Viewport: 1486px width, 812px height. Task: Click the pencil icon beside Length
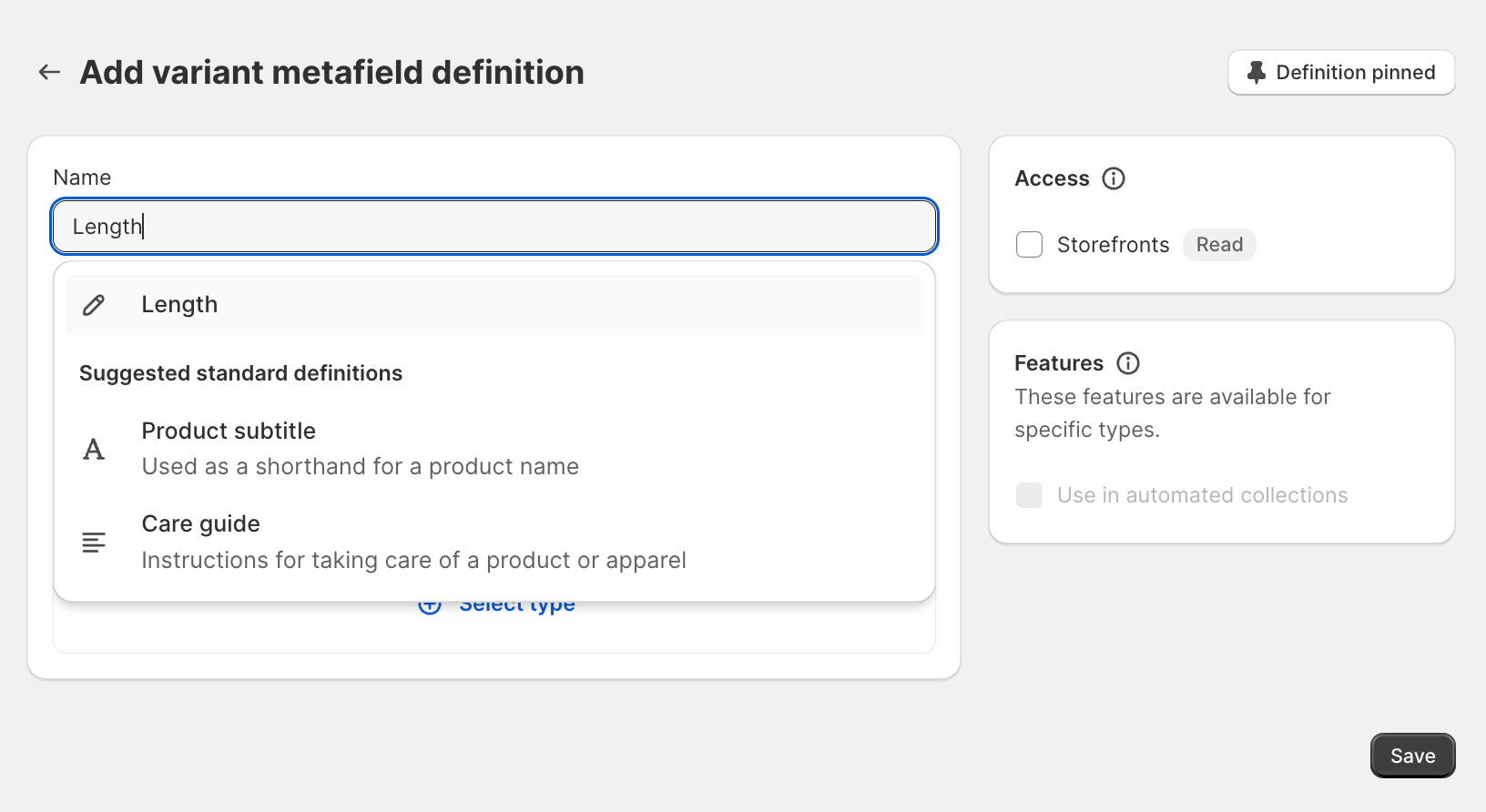pyautogui.click(x=94, y=305)
